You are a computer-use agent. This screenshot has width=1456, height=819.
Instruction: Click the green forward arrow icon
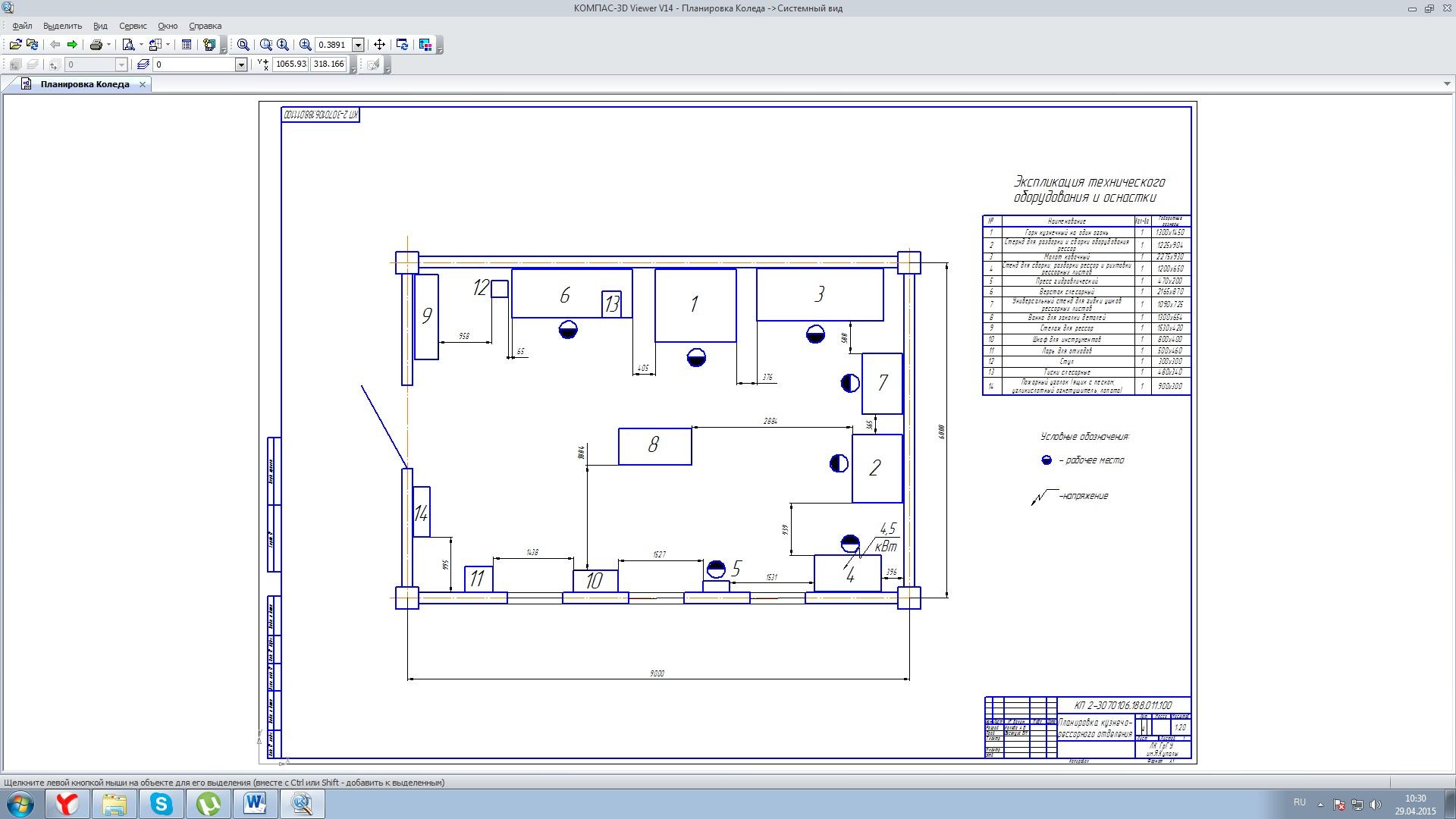(x=72, y=45)
